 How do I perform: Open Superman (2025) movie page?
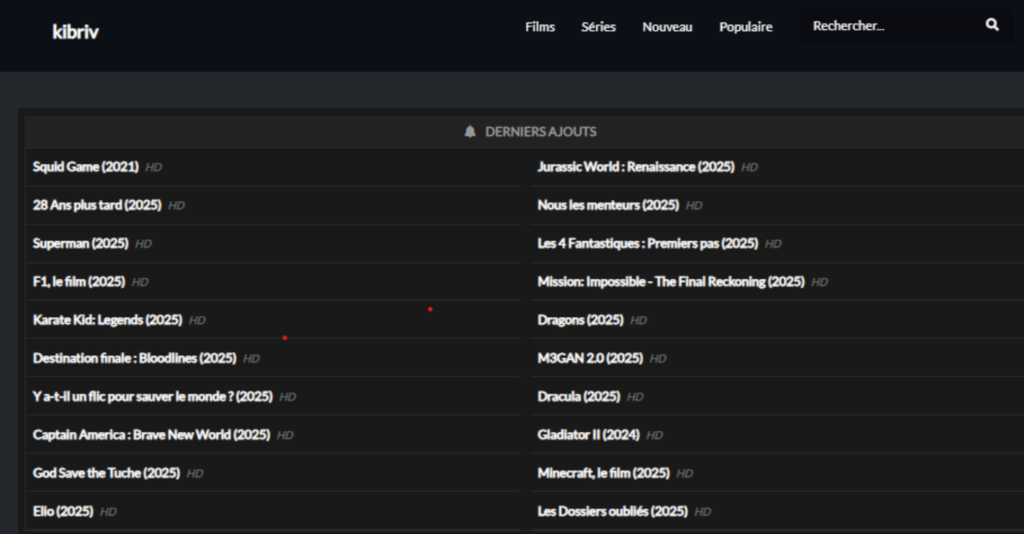(x=80, y=243)
